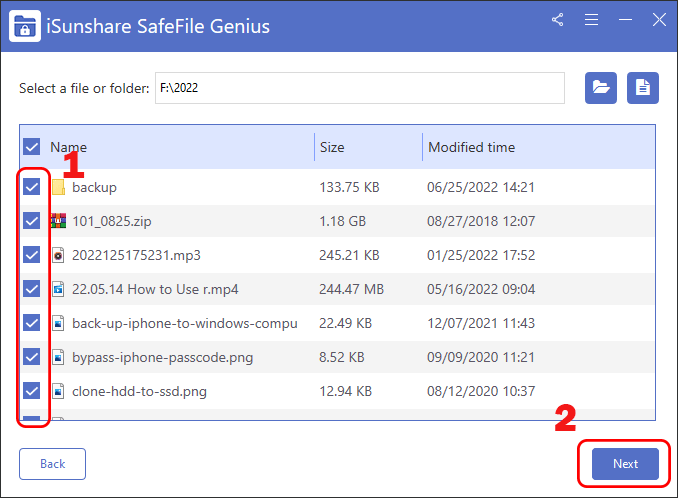Click the add file document button

[x=643, y=88]
